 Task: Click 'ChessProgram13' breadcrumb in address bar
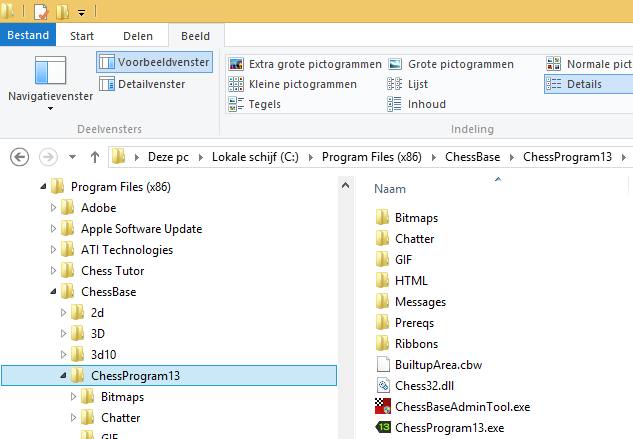click(567, 157)
